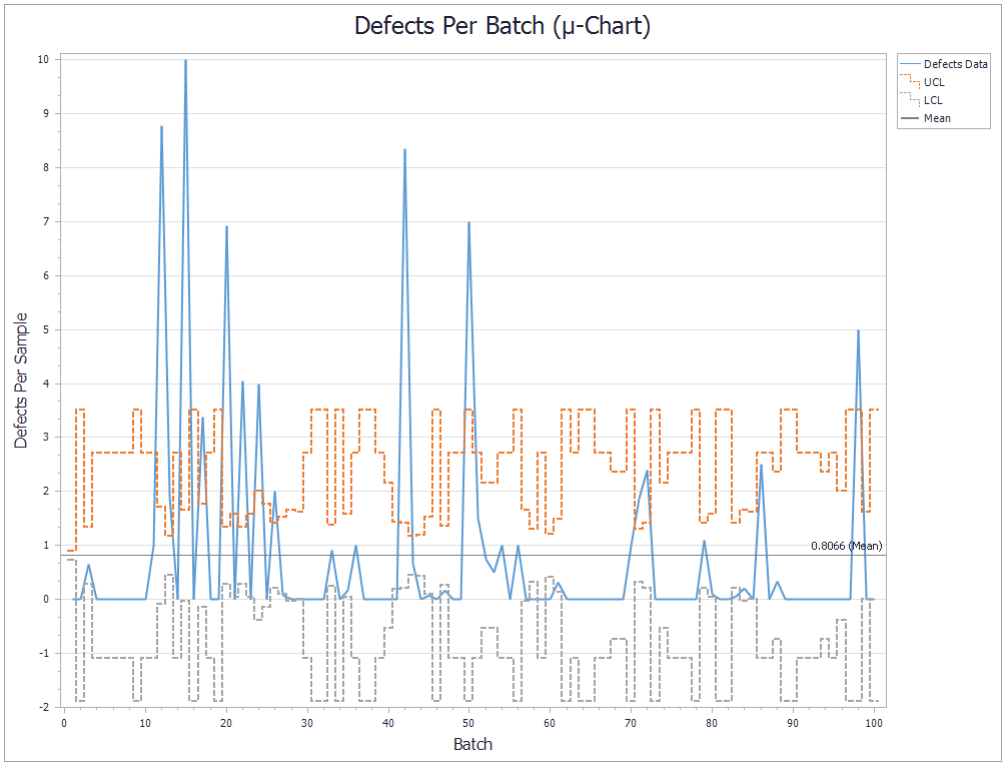This screenshot has height=773, width=1005.
Task: Click the dark Mean legend line symbol
Action: point(911,118)
